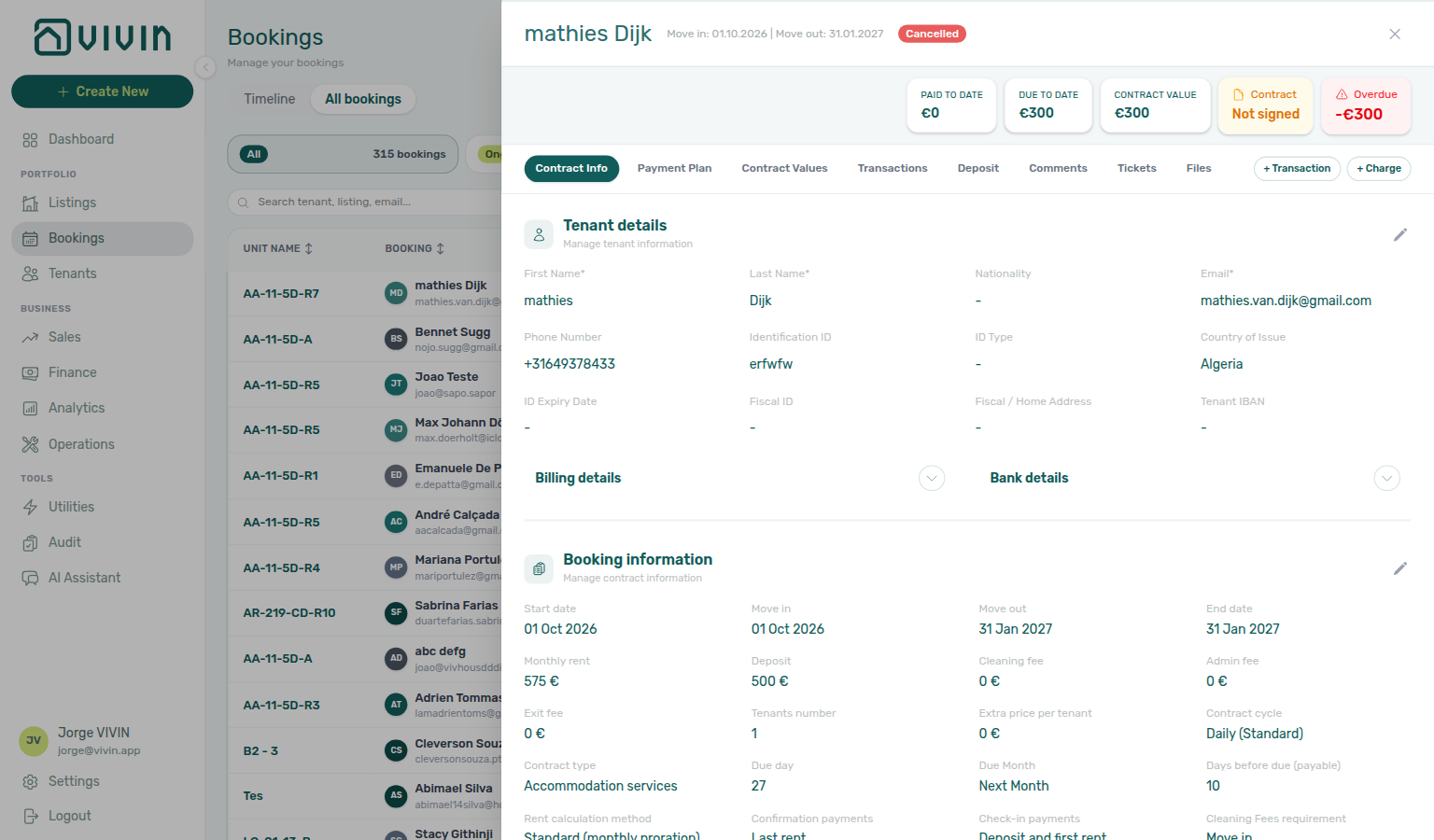Open the Bookings calendar icon in sidebar
Image resolution: width=1434 pixels, height=840 pixels.
coord(31,238)
